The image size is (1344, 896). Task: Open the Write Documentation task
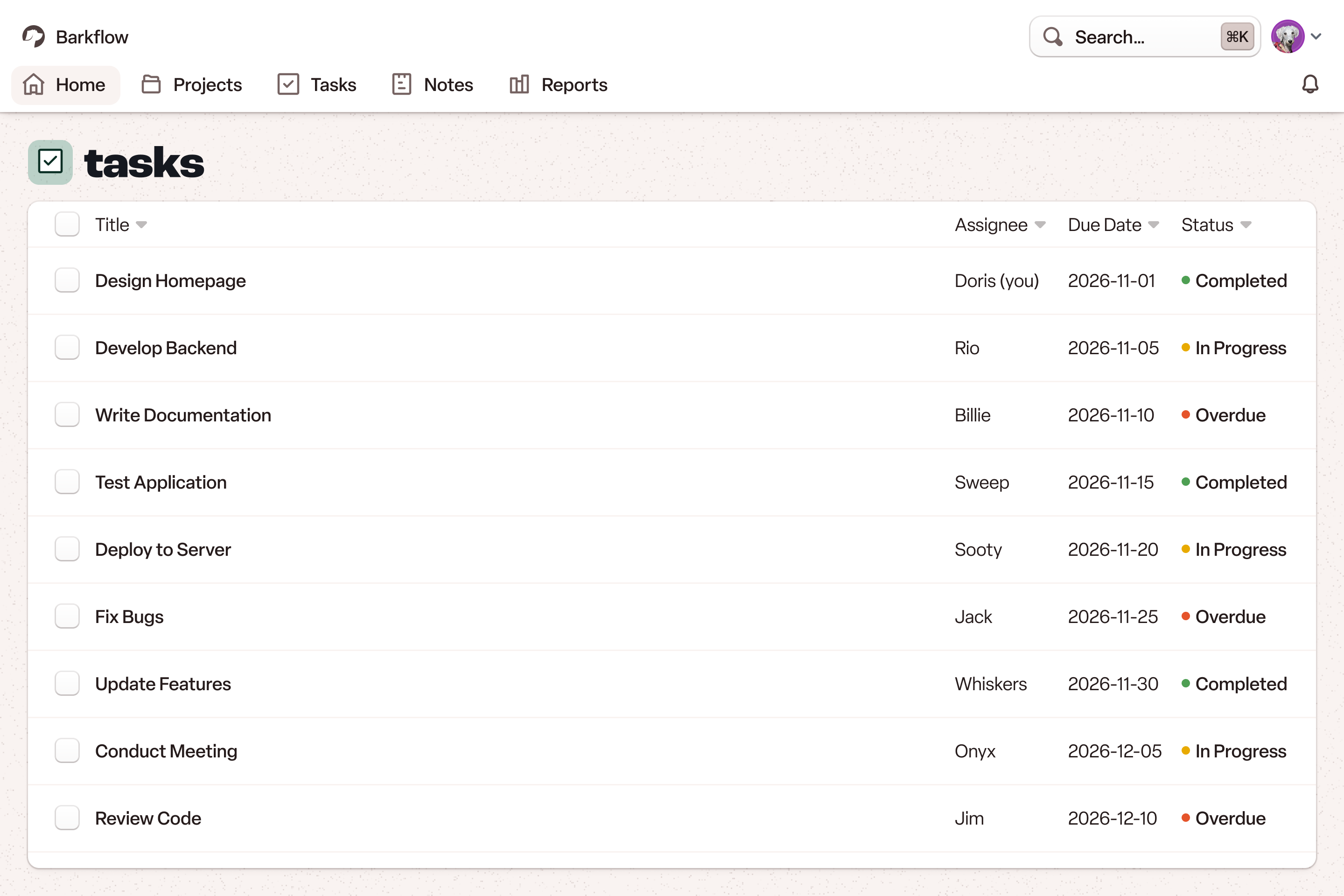coord(183,415)
